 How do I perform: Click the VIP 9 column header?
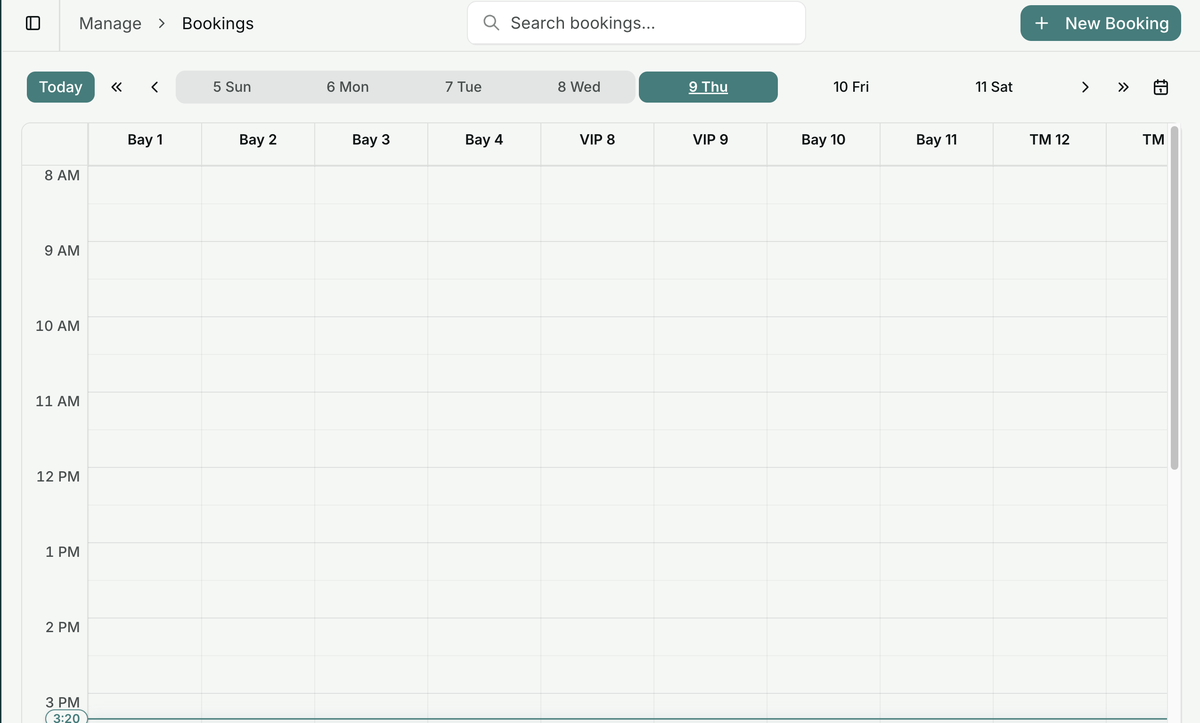click(710, 140)
